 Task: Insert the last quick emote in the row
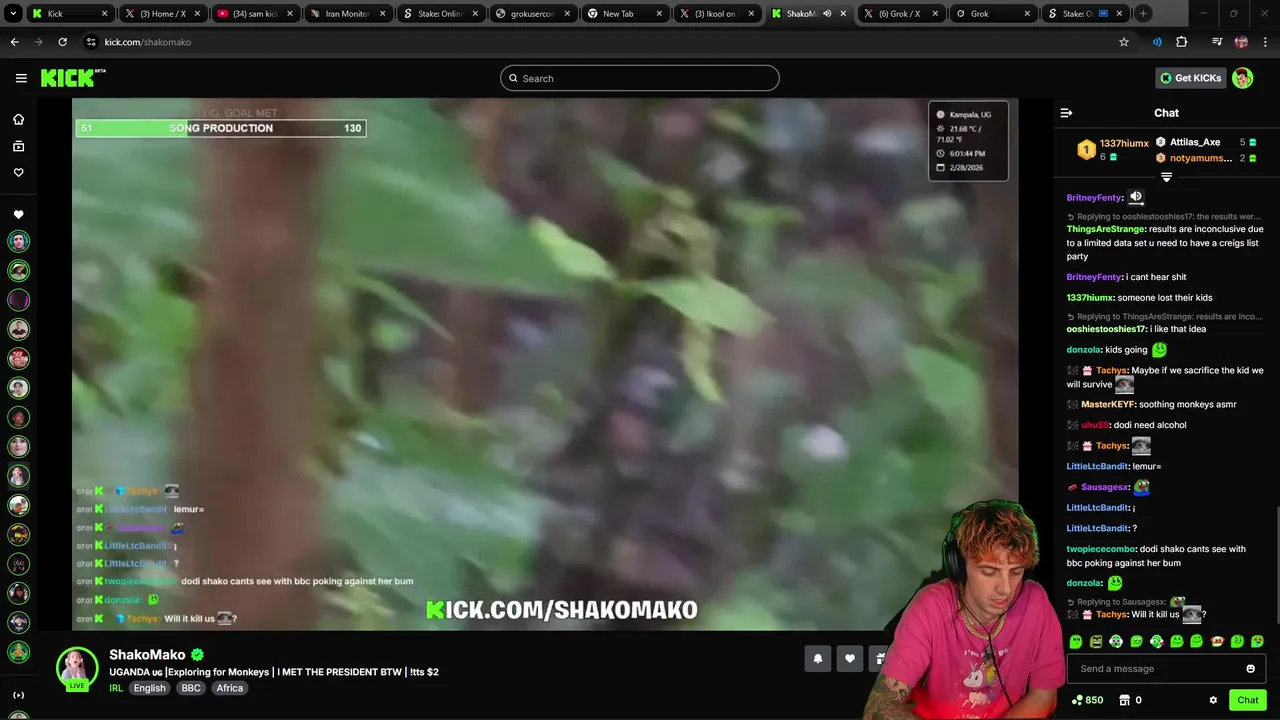[1257, 641]
